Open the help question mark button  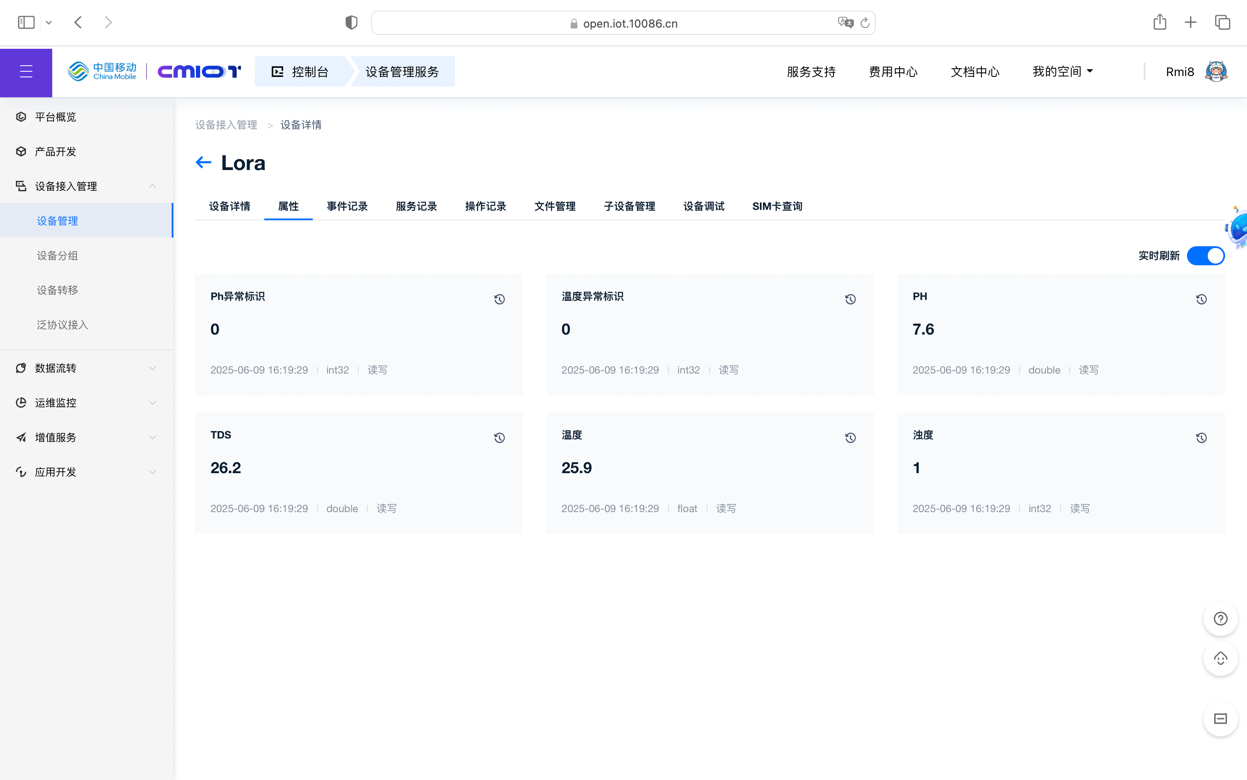pyautogui.click(x=1220, y=619)
